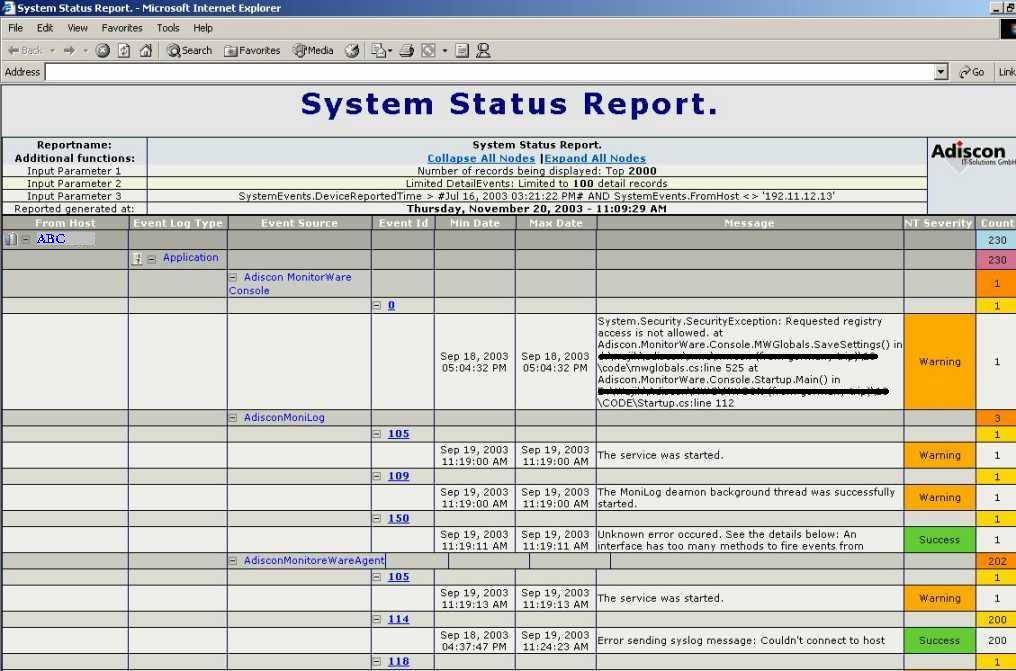Open event ID 114 link
This screenshot has height=671, width=1016.
[398, 619]
